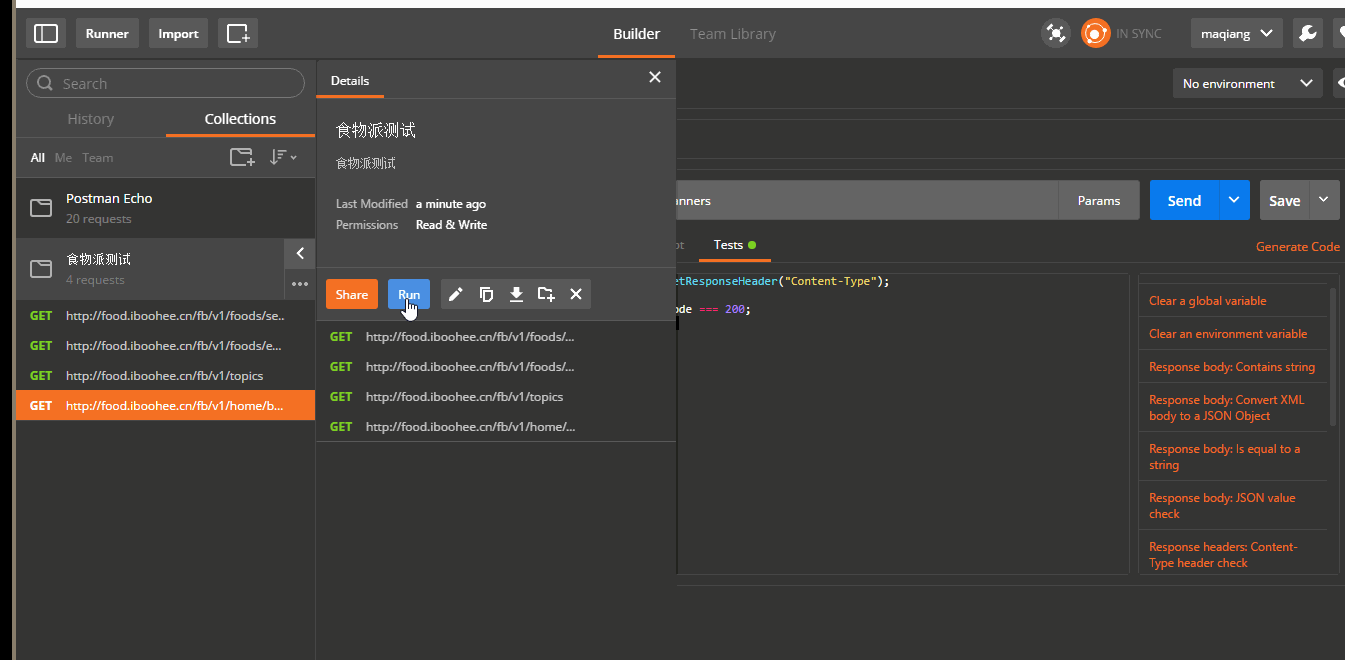Viewport: 1345px width, 660px height.
Task: Collapse the details pane with the left chevron
Action: point(300,254)
